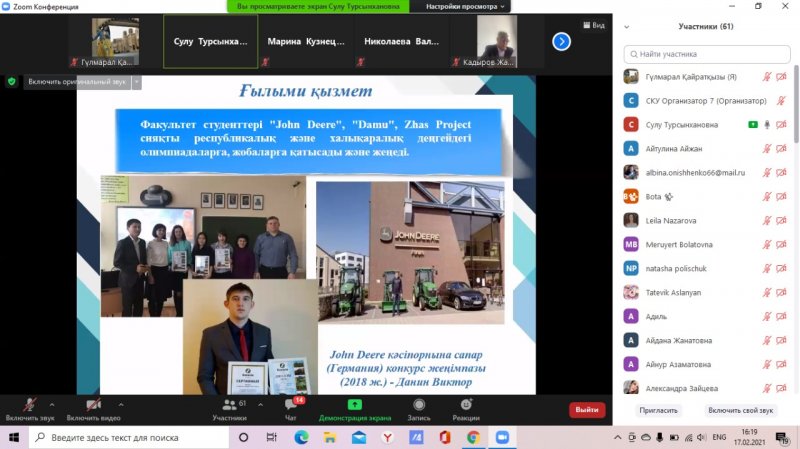The width and height of the screenshot is (800, 449).
Task: Select Николаева Вал... participant tile
Action: (x=401, y=41)
